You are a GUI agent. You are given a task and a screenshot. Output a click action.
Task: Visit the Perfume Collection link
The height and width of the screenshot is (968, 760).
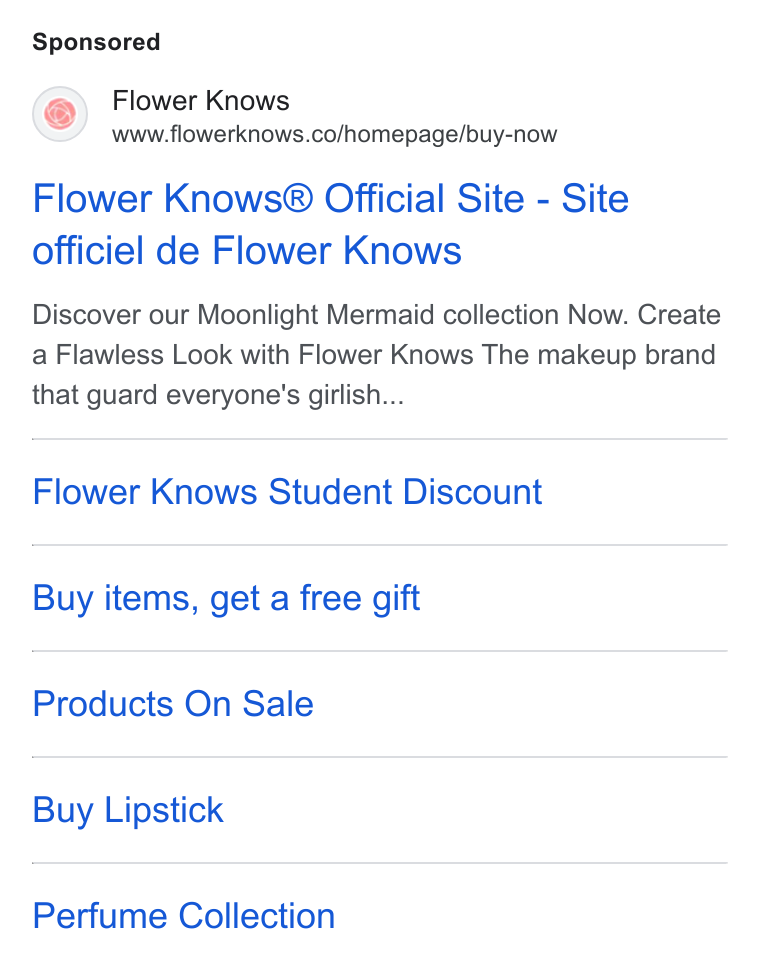click(x=184, y=916)
